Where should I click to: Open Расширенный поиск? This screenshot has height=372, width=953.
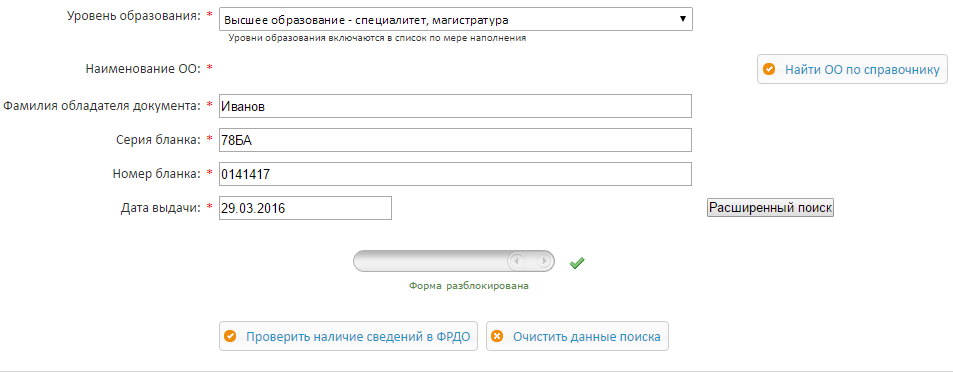click(x=770, y=207)
